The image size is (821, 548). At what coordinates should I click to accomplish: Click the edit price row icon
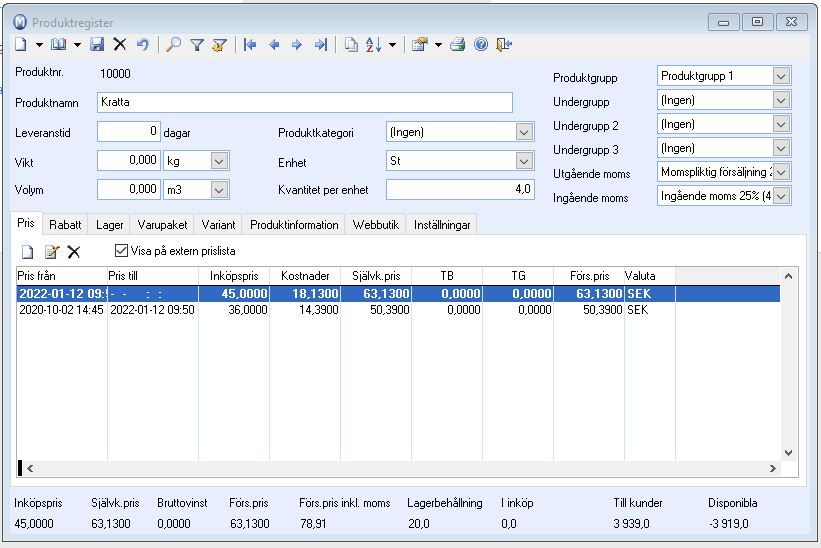51,252
